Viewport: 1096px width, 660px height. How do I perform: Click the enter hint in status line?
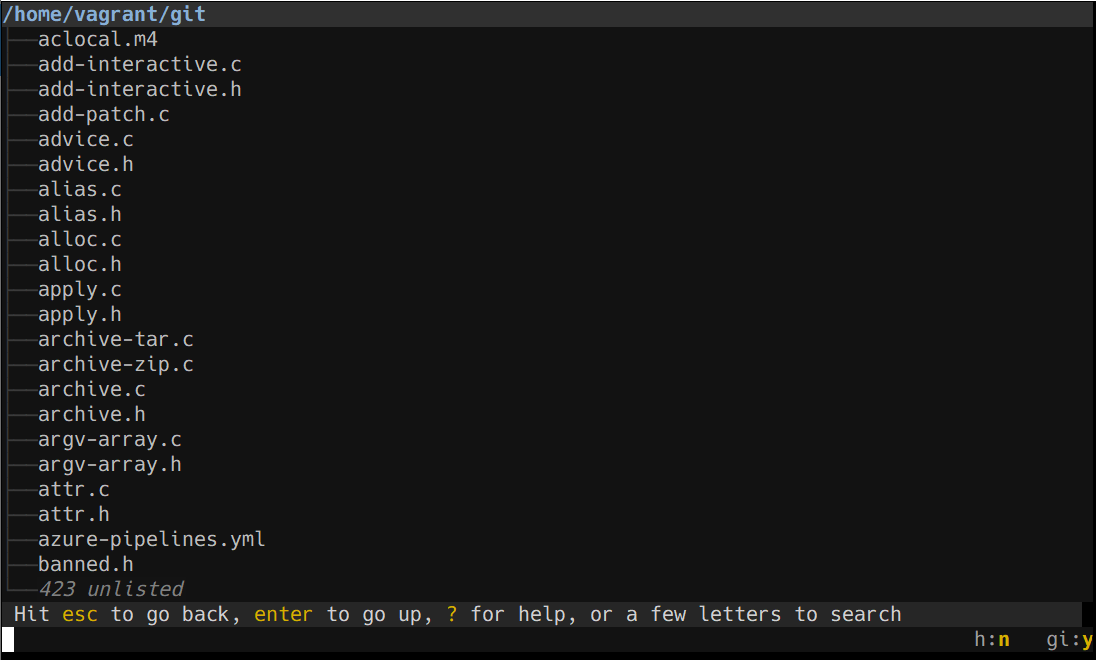283,615
